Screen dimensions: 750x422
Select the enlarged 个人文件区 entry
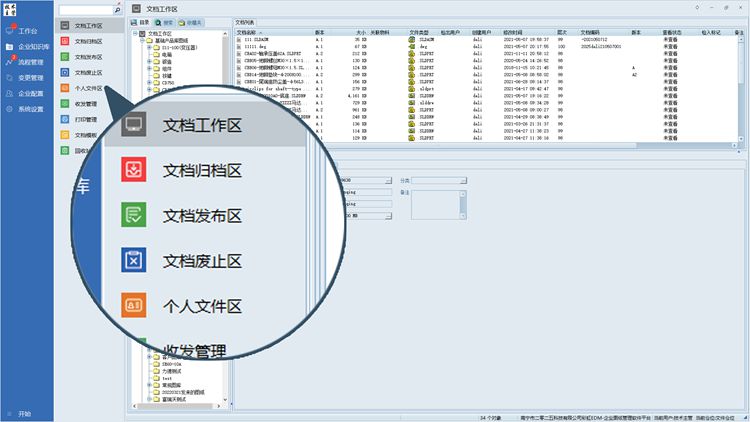point(202,304)
